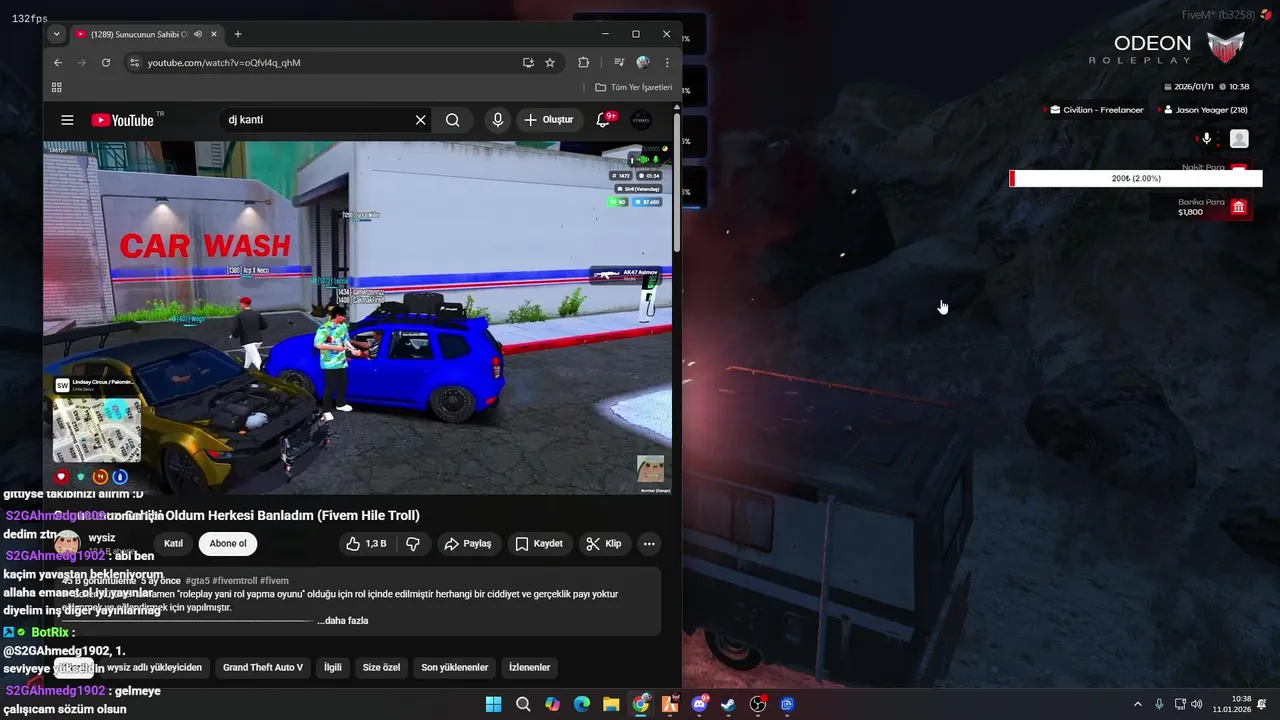Open Microsoft Edge from taskbar

pos(582,704)
